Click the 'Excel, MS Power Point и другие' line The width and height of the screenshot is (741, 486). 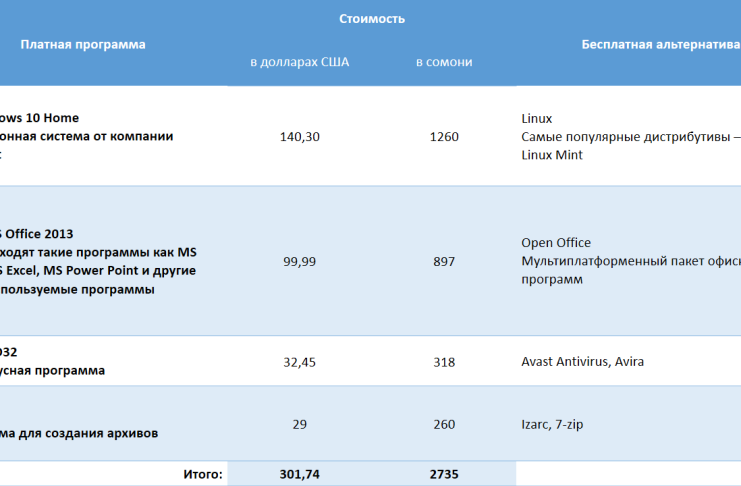coord(101,270)
